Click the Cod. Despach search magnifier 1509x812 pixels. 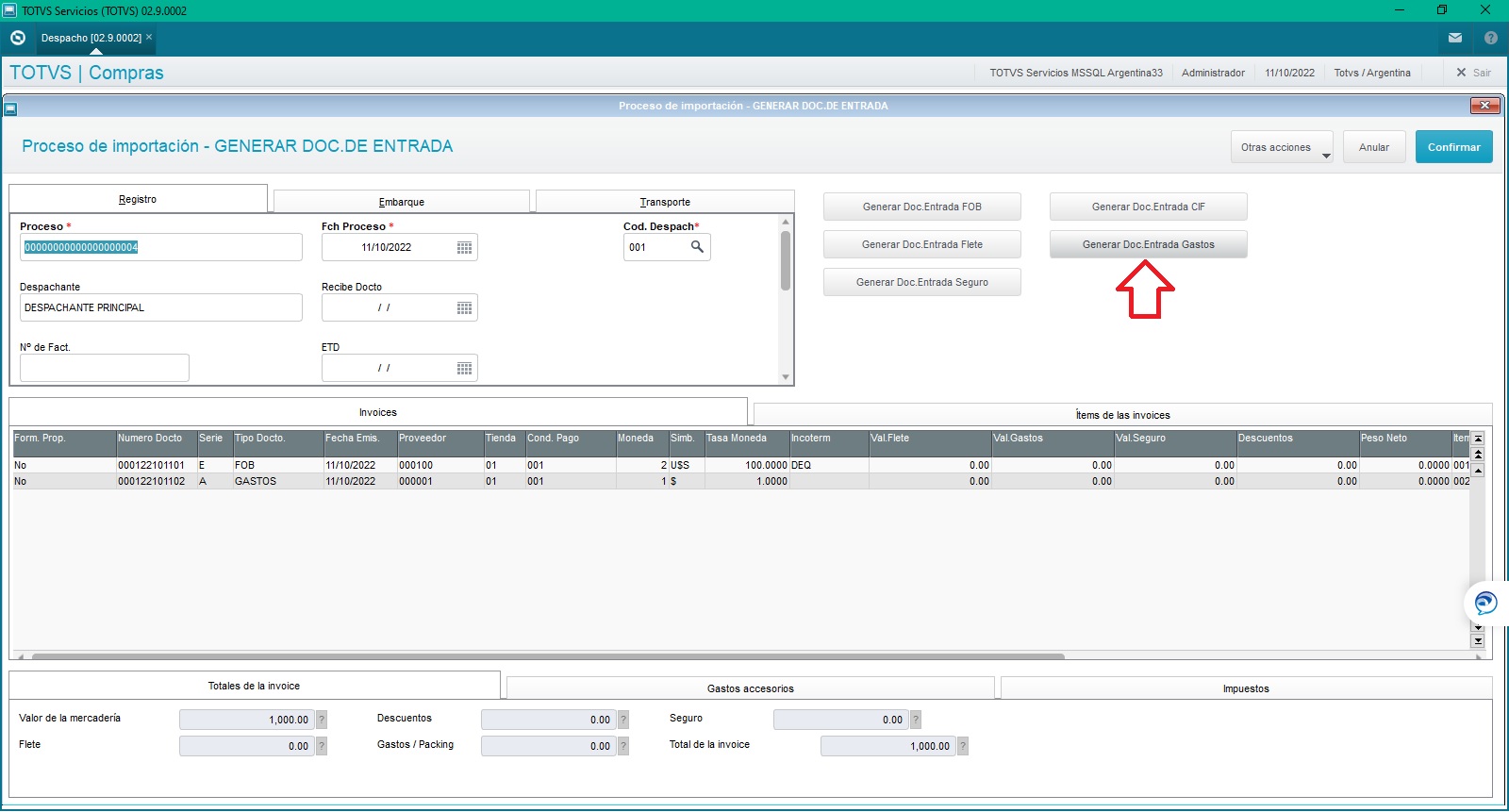click(697, 247)
